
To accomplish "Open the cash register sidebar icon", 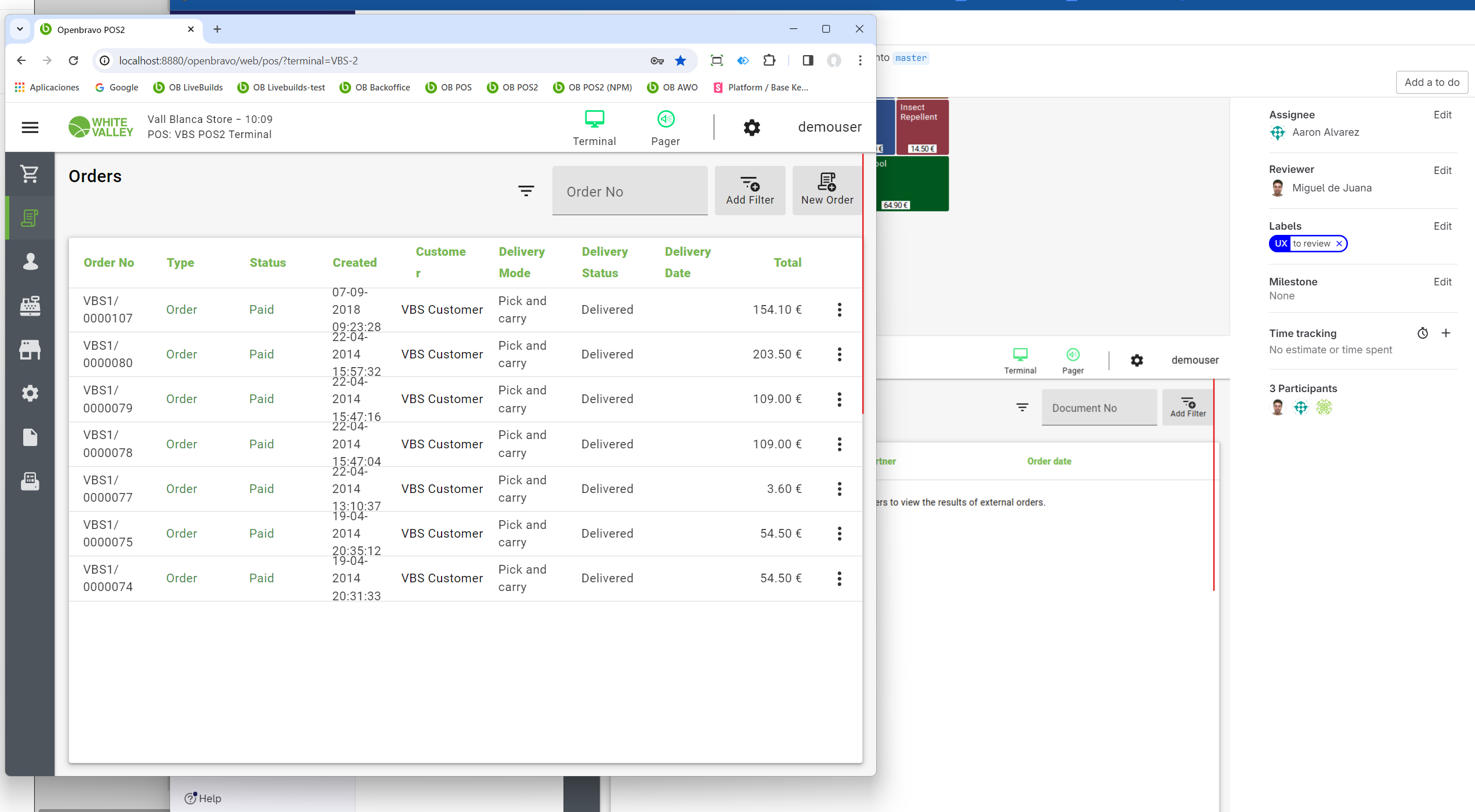I will (x=30, y=306).
